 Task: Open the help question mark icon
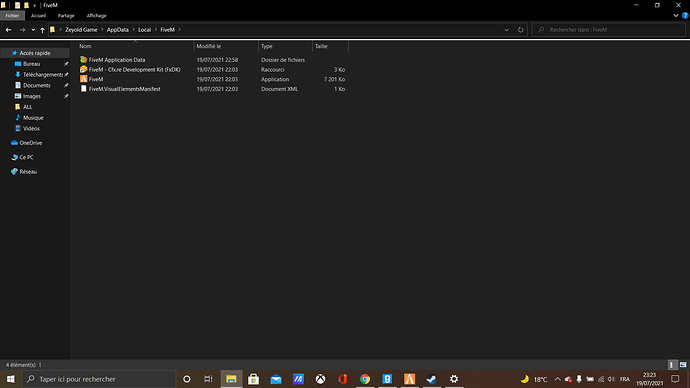(685, 15)
